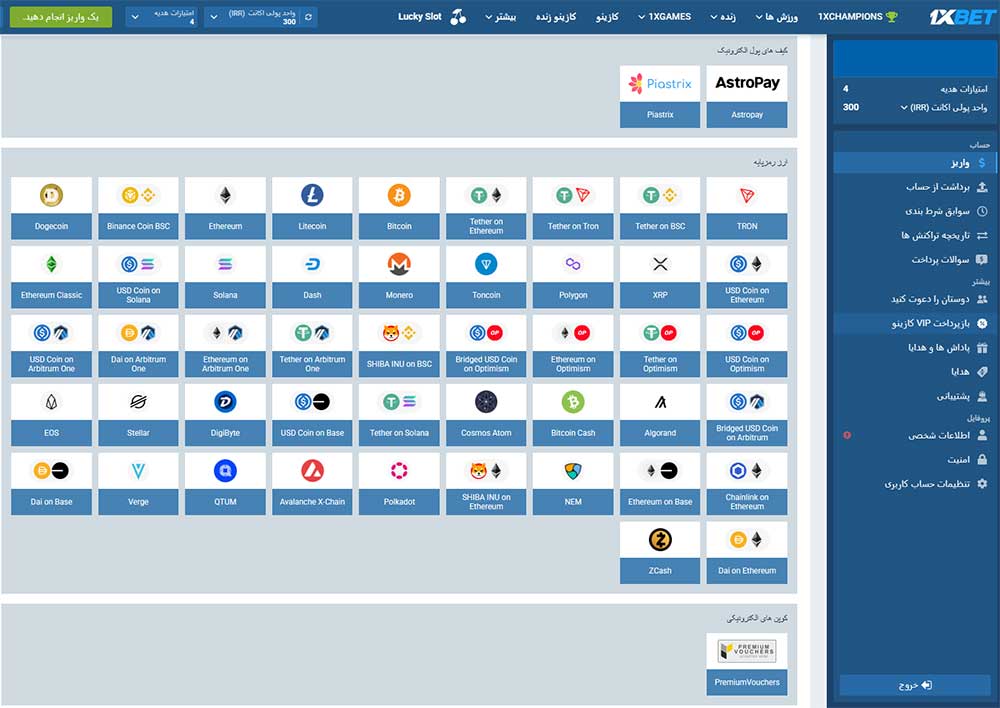The image size is (1000, 708).
Task: Open transaction history (تاریخچه تراکنش ها)
Action: pyautogui.click(x=913, y=235)
